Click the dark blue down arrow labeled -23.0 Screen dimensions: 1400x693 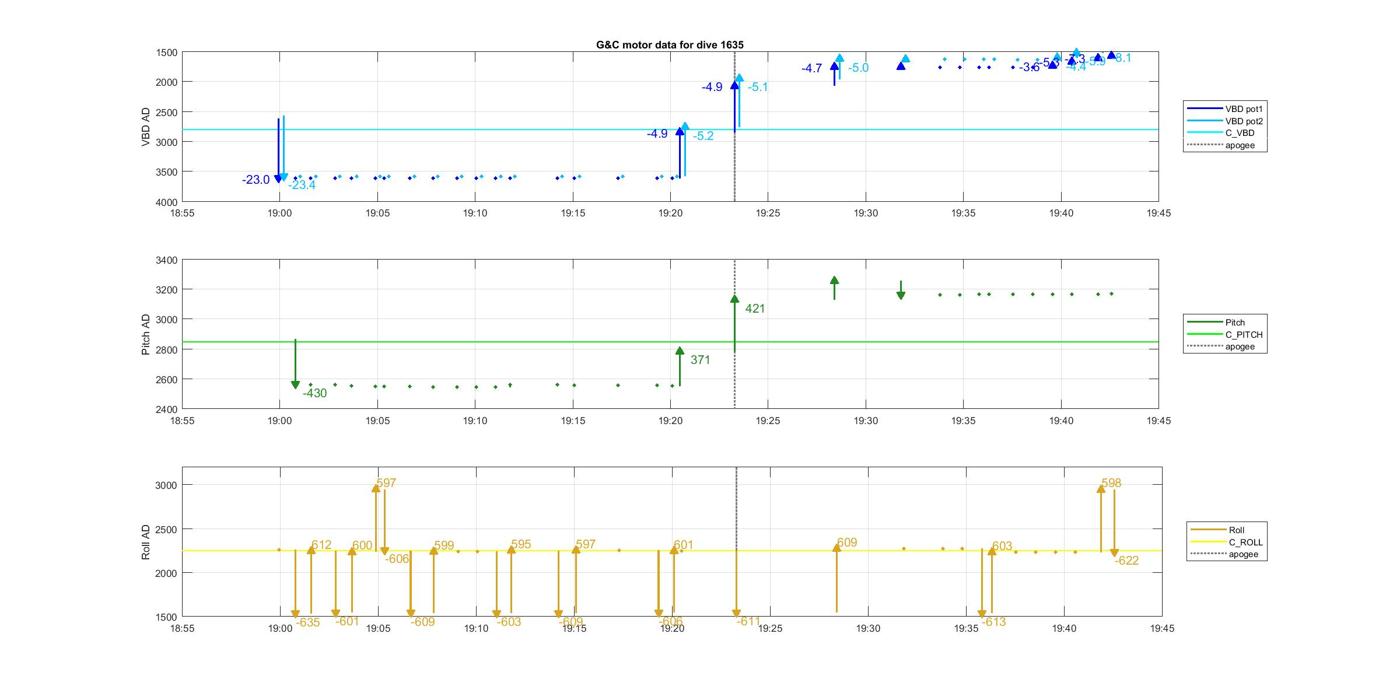pos(279,150)
